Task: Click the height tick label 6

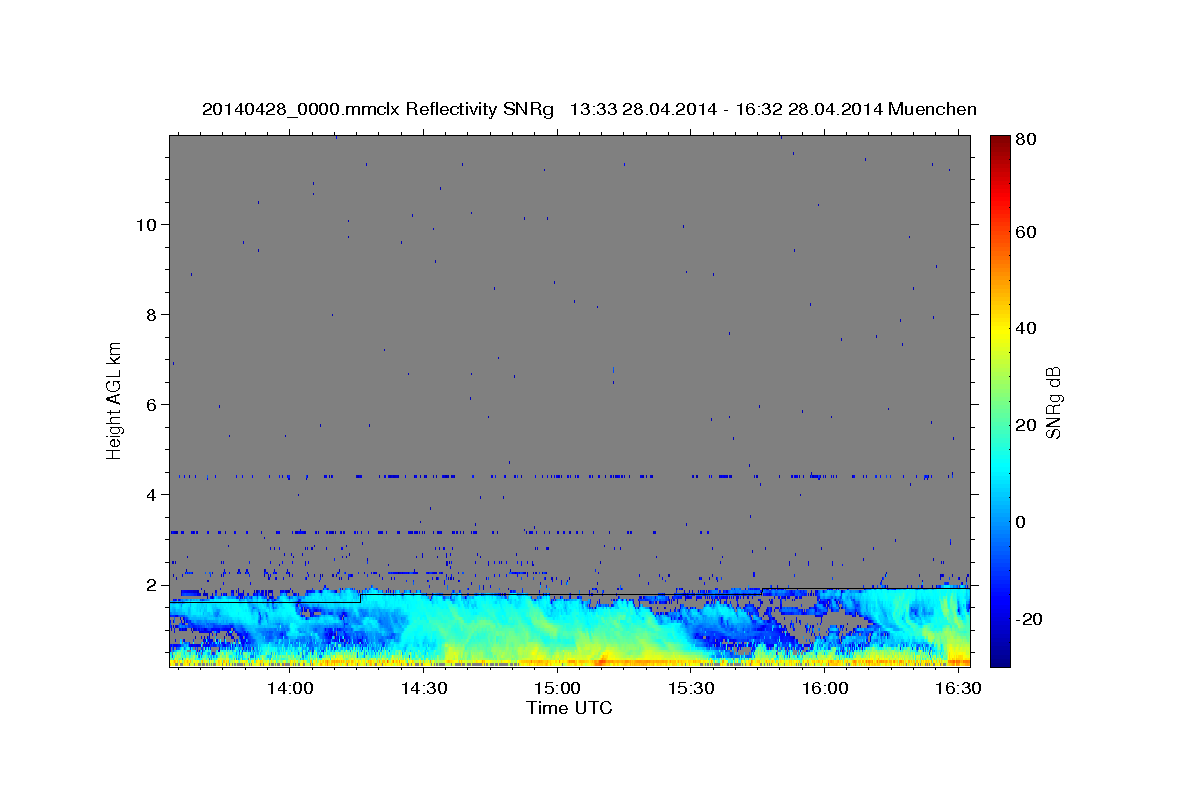Action: (x=151, y=404)
